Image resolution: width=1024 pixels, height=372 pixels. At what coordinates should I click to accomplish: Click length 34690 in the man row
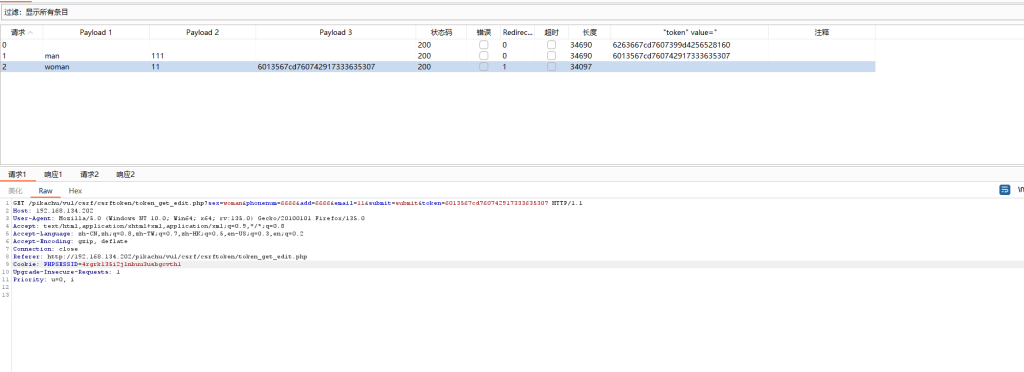581,56
